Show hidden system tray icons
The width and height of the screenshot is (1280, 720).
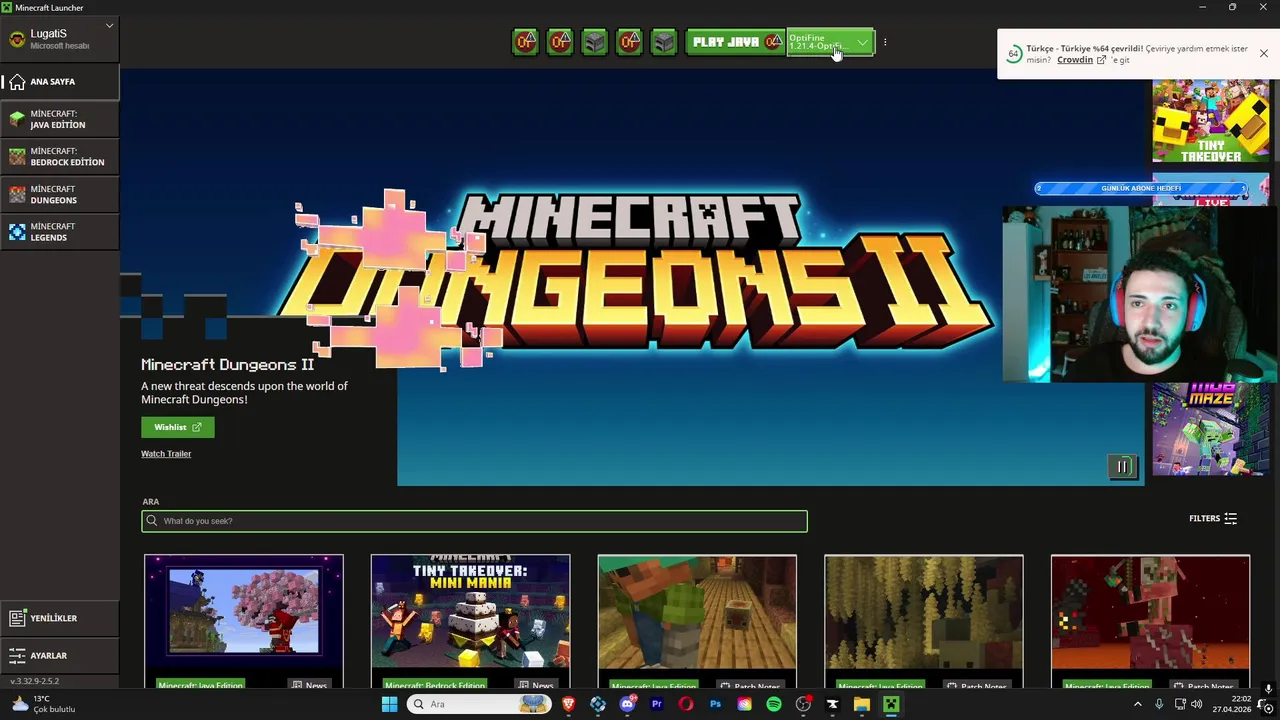1137,704
